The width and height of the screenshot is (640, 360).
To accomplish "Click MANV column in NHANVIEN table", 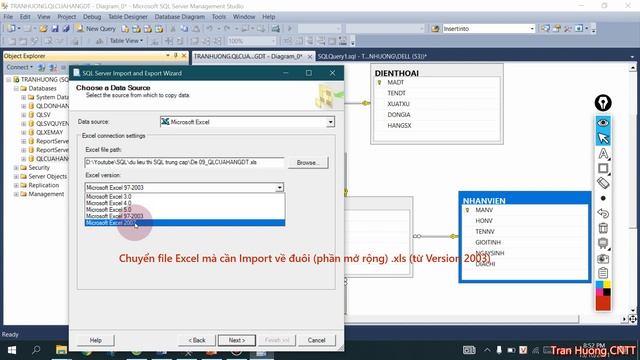I will [x=484, y=210].
